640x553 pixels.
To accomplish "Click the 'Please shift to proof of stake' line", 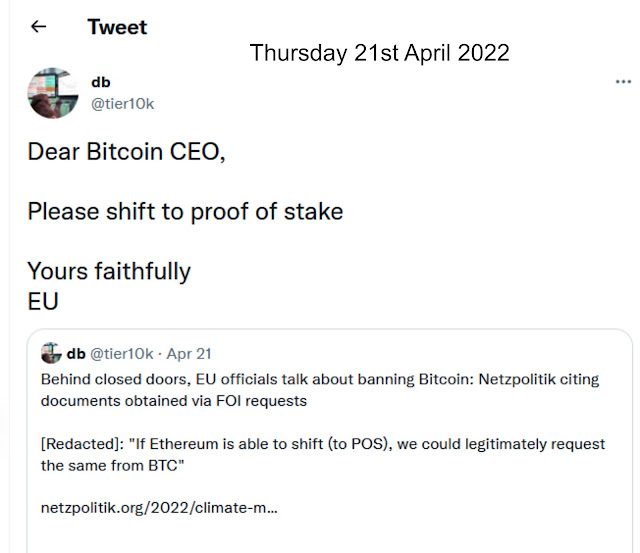I will (x=185, y=212).
